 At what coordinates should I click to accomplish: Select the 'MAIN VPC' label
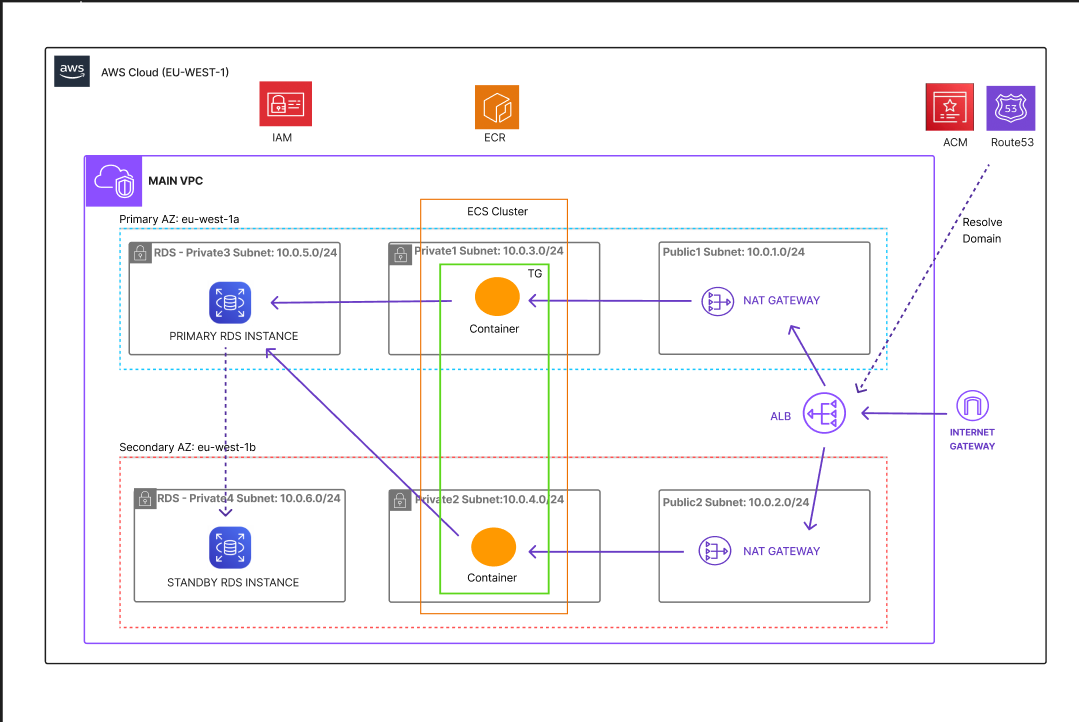175,181
